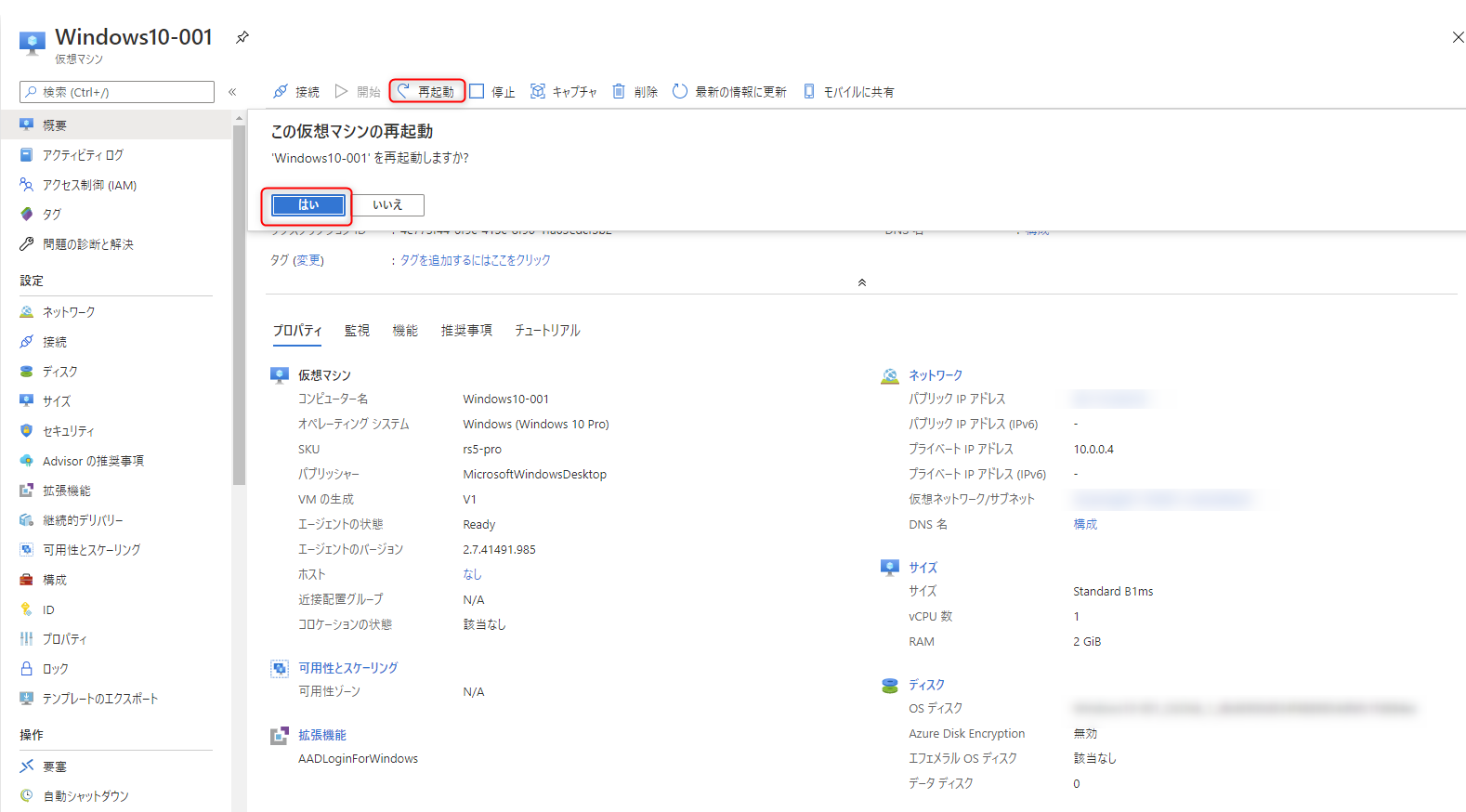
Task: Click モバイルに共有 share to mobile icon
Action: click(809, 91)
